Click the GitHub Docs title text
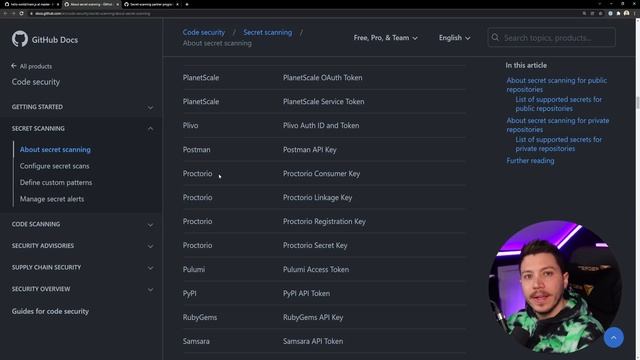This screenshot has width=640, height=360. tap(55, 40)
